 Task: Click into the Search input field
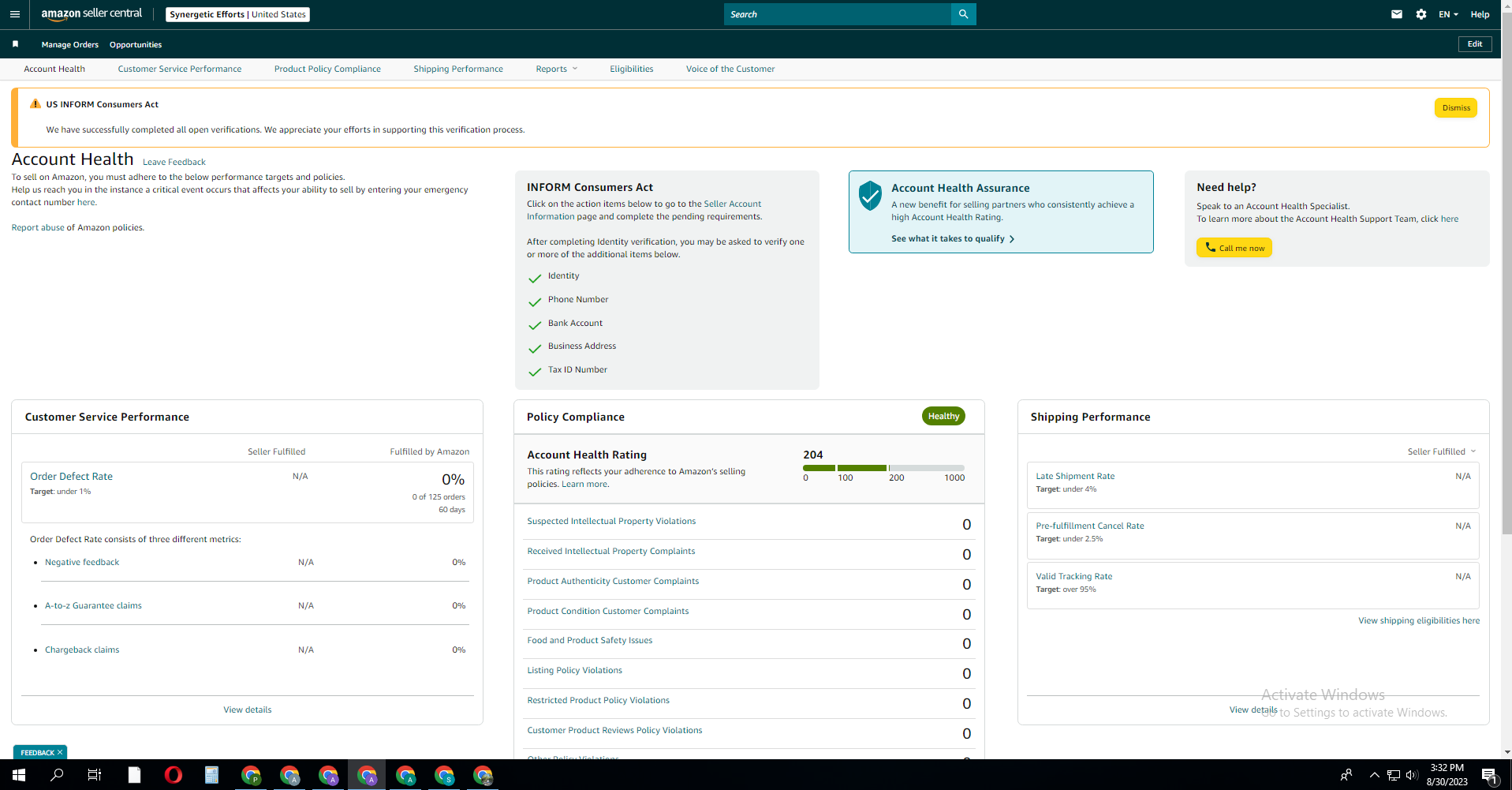click(838, 14)
